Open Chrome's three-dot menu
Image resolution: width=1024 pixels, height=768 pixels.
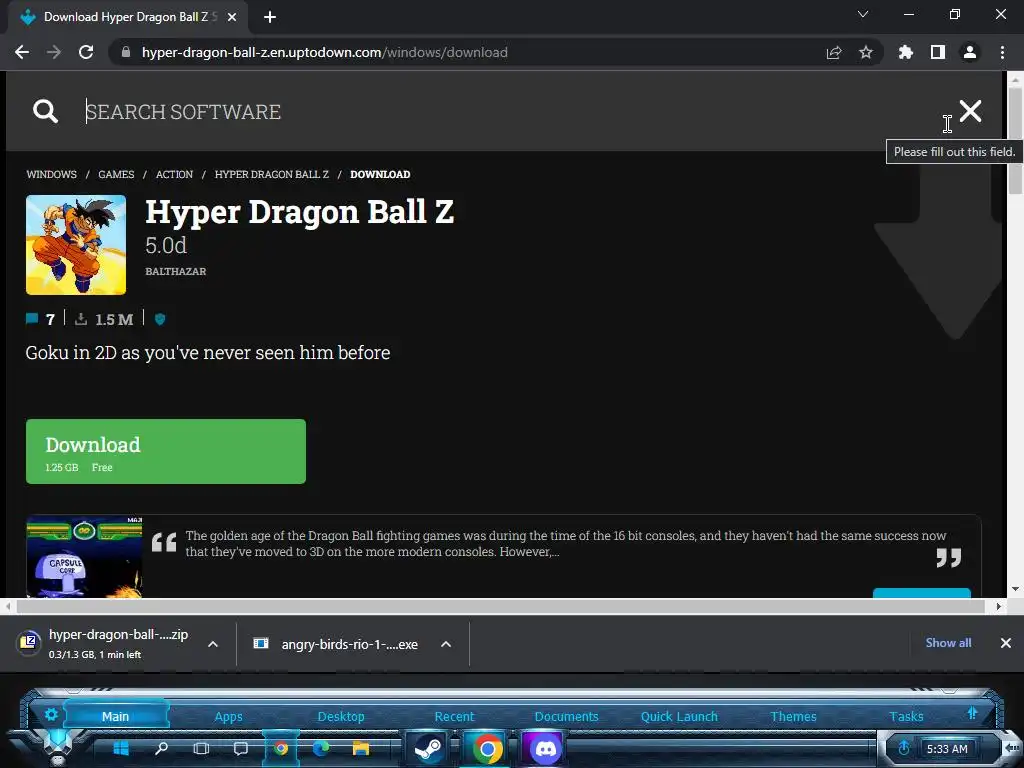point(1002,52)
